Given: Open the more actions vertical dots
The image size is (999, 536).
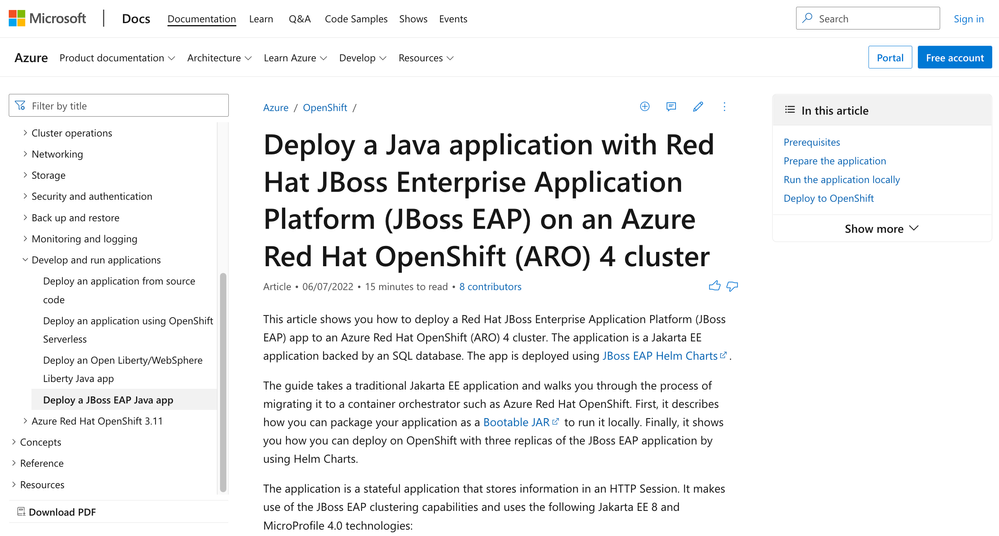Looking at the screenshot, I should [x=724, y=106].
